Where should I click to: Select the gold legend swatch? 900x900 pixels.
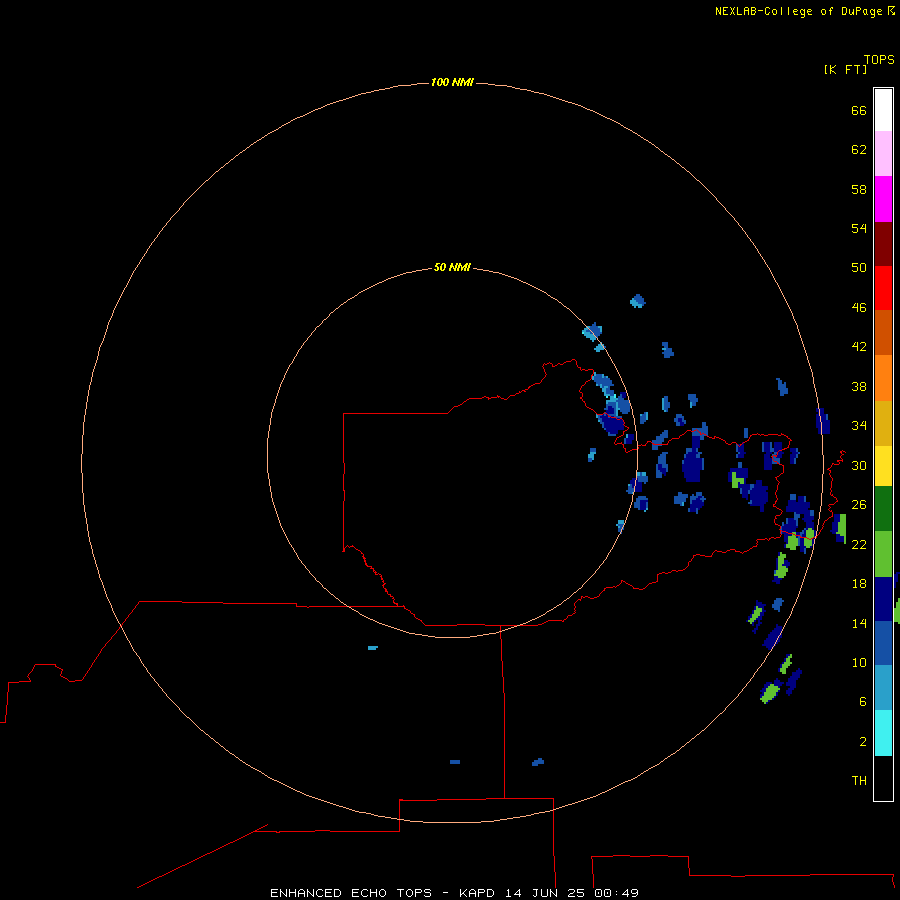point(883,423)
